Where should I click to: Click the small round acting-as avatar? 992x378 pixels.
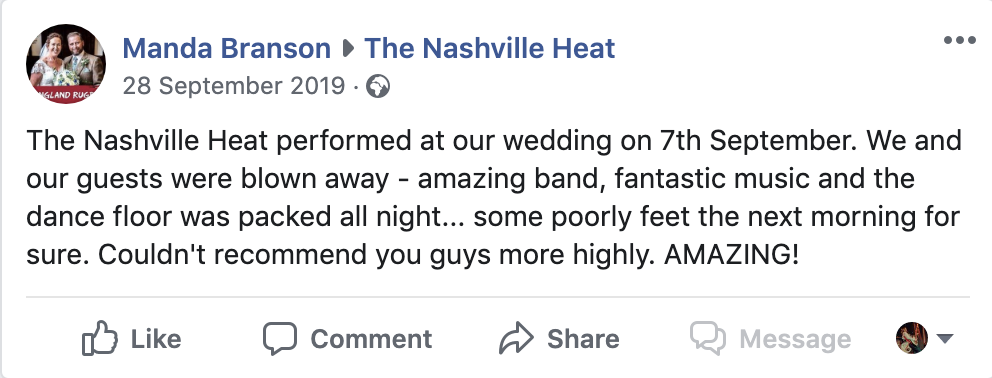912,338
